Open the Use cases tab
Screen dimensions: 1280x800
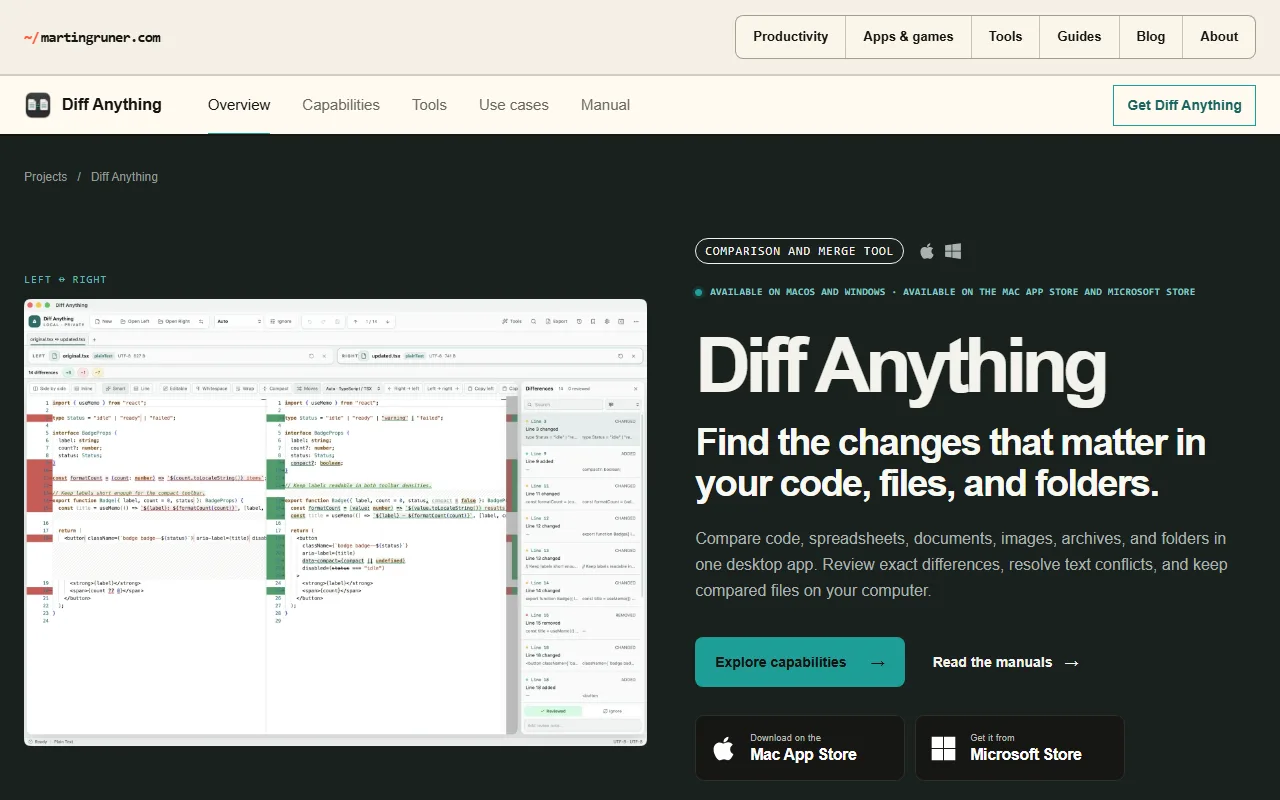pos(514,105)
